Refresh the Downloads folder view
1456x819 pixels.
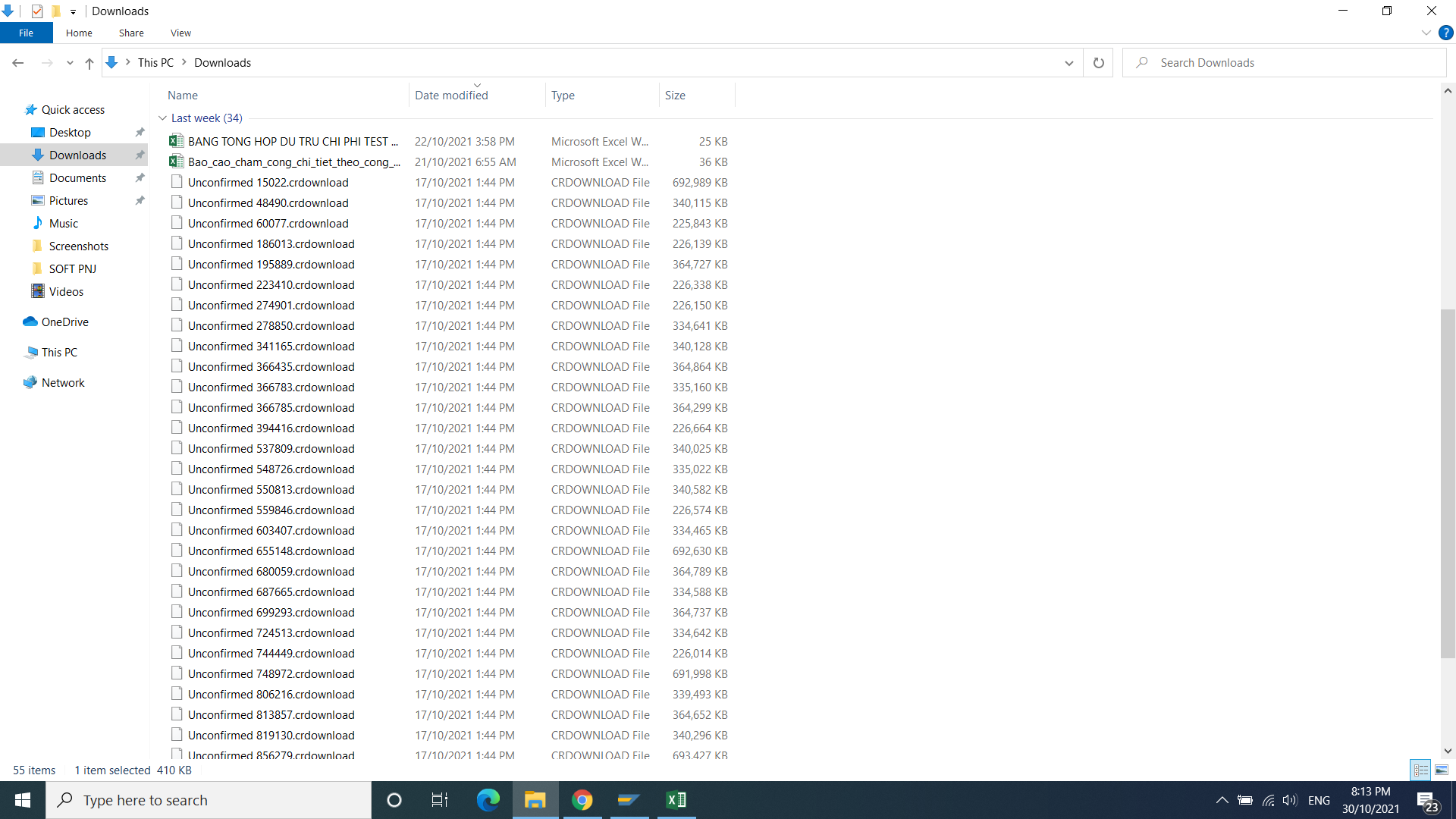coord(1098,63)
